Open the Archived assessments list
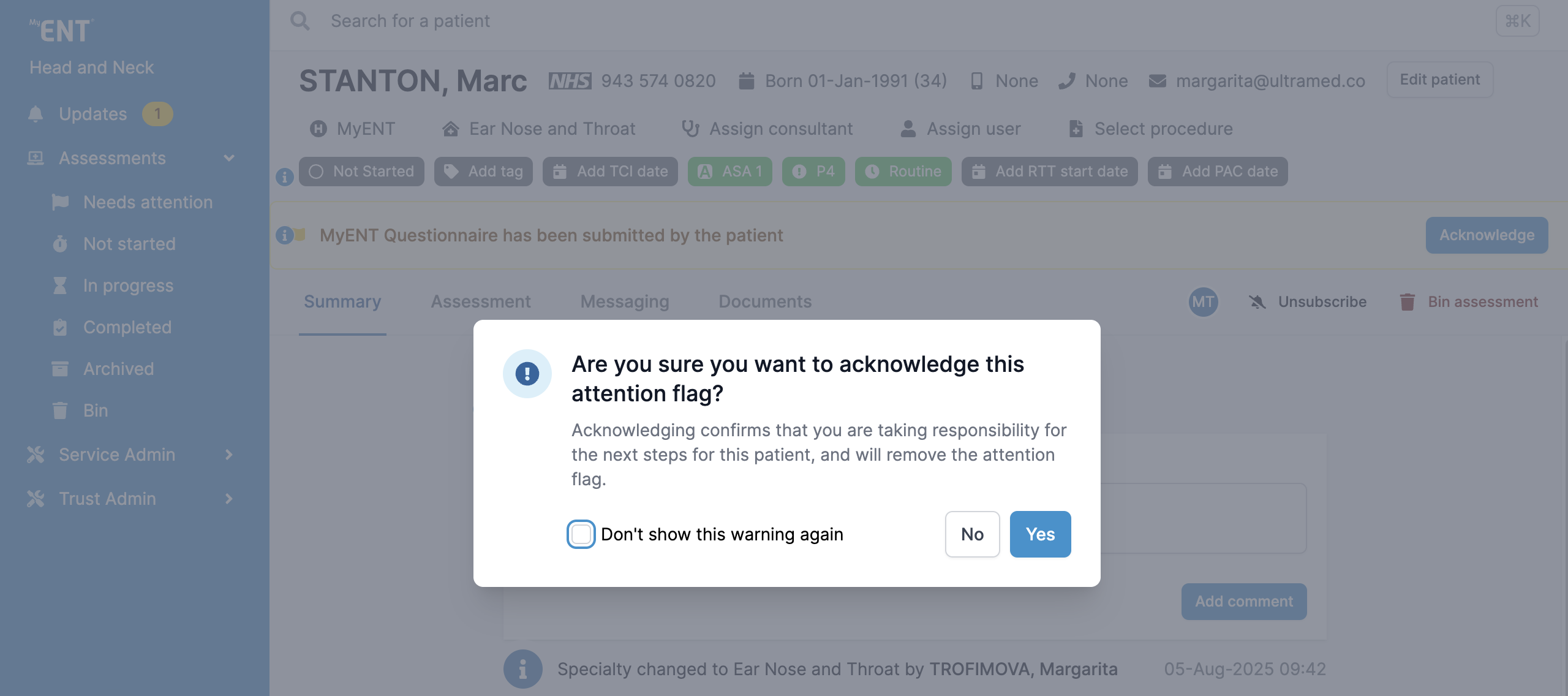 tap(118, 369)
